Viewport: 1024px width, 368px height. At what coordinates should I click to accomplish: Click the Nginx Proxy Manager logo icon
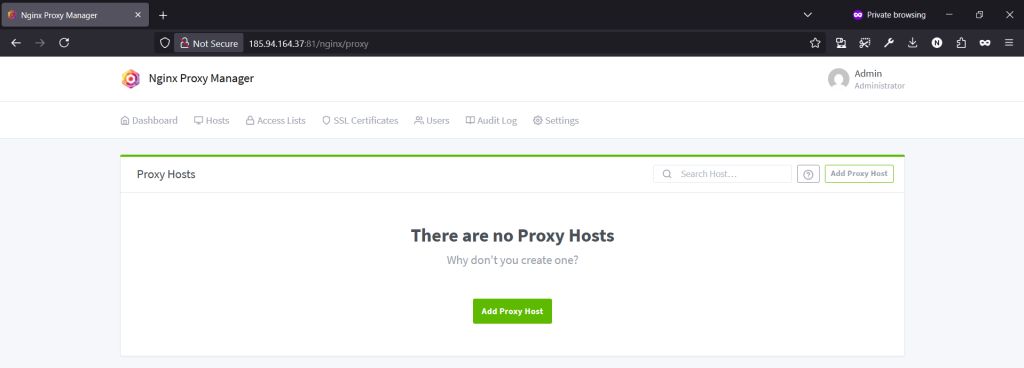(x=131, y=79)
